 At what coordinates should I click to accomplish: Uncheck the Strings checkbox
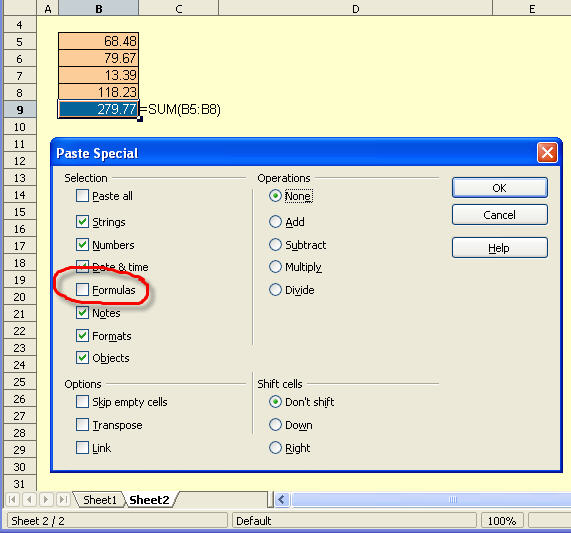pos(82,221)
